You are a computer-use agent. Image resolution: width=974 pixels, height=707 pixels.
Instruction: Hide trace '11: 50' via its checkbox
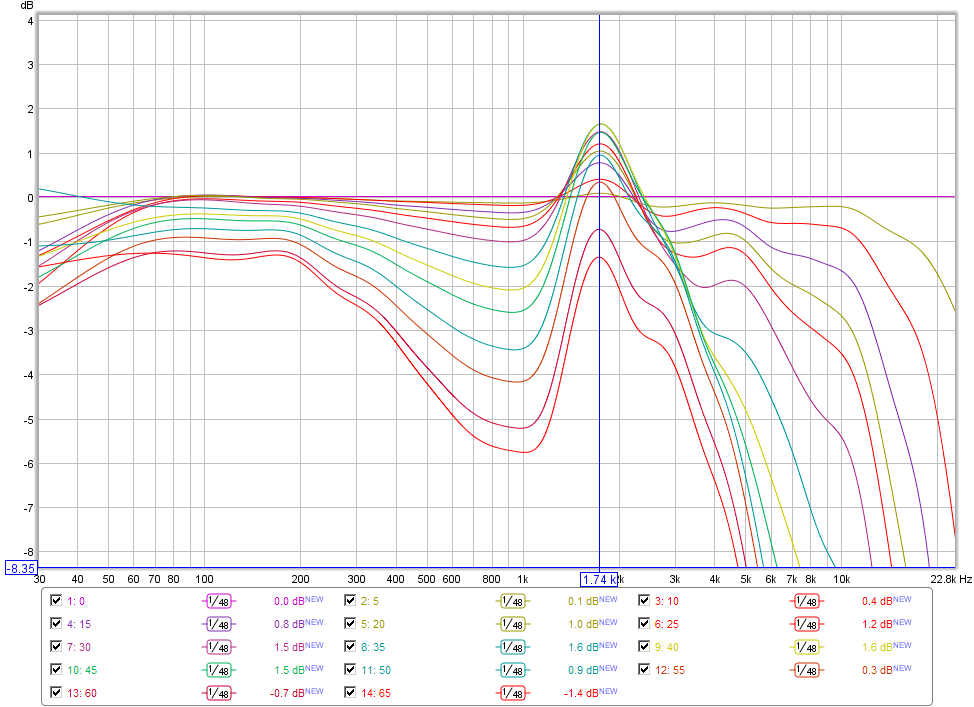click(350, 669)
